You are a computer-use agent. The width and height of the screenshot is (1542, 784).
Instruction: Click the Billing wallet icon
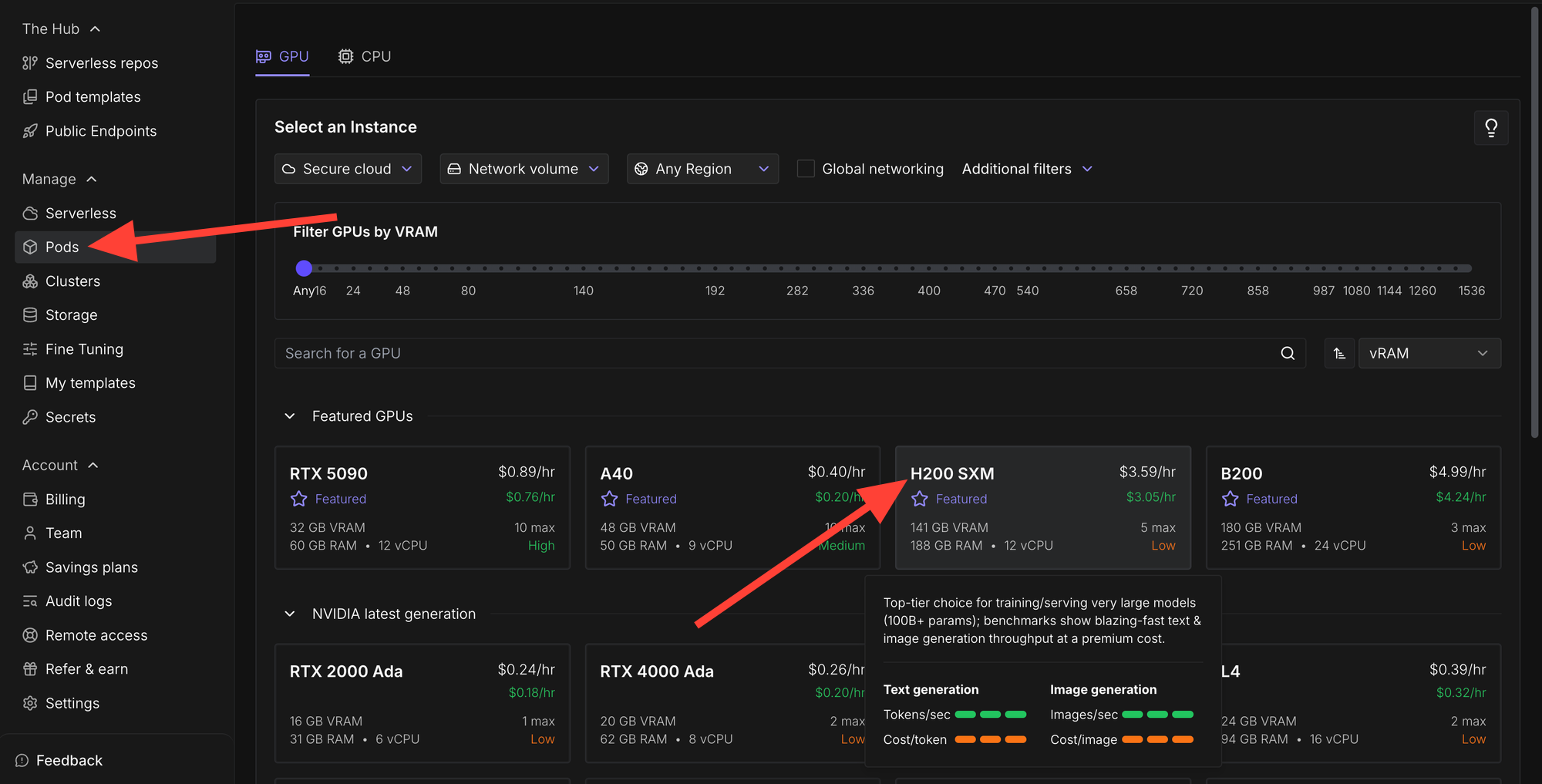(x=30, y=500)
